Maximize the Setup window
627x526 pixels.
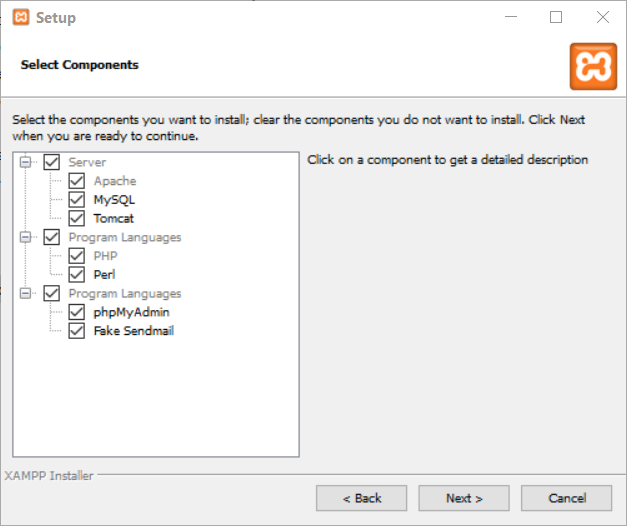(x=556, y=17)
